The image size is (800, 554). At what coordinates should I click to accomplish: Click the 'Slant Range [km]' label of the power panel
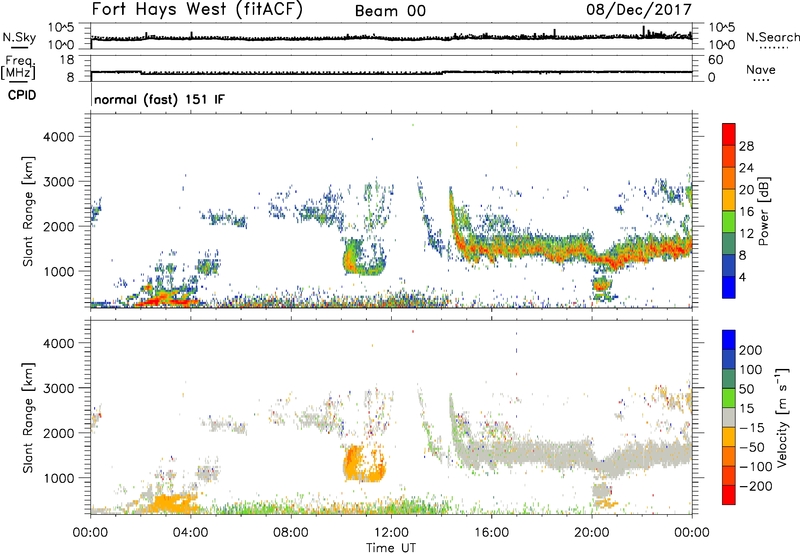(x=28, y=211)
